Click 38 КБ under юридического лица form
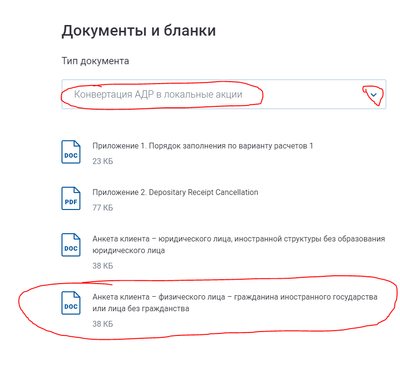This screenshot has width=400, height=388. click(x=103, y=266)
